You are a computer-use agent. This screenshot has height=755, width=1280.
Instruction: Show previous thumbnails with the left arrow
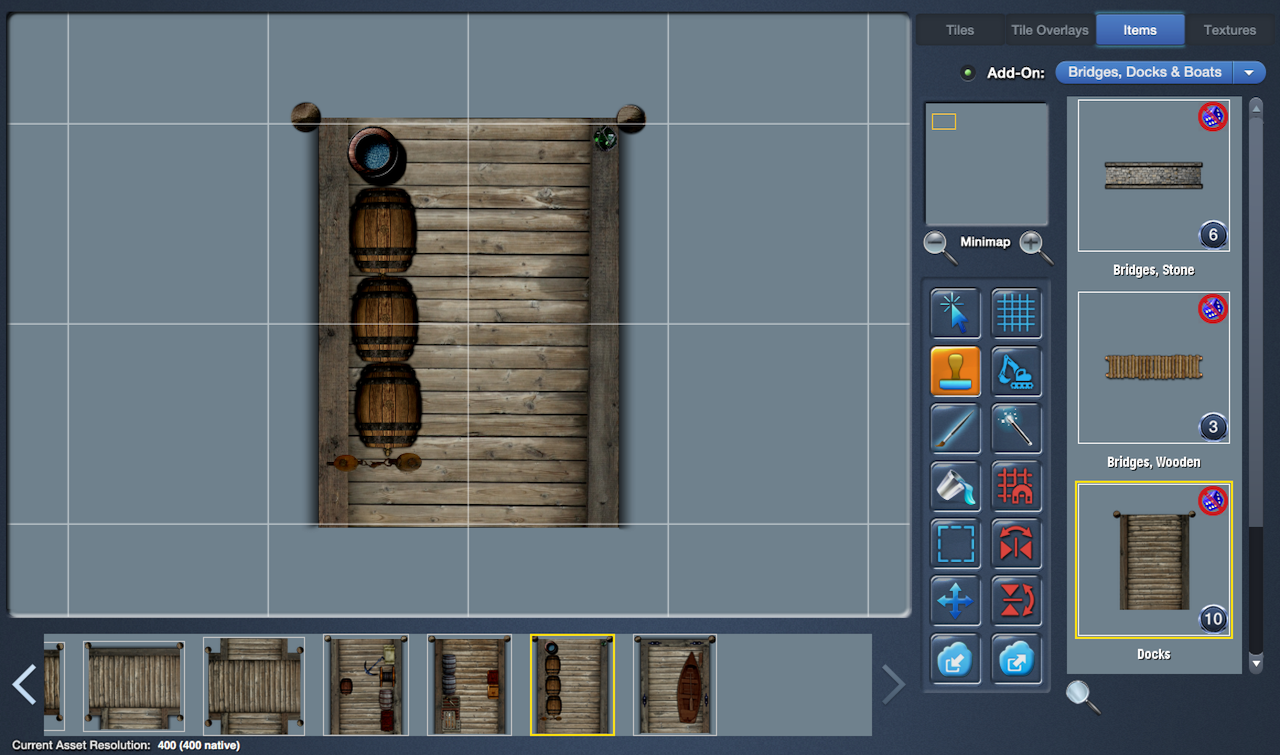click(24, 684)
